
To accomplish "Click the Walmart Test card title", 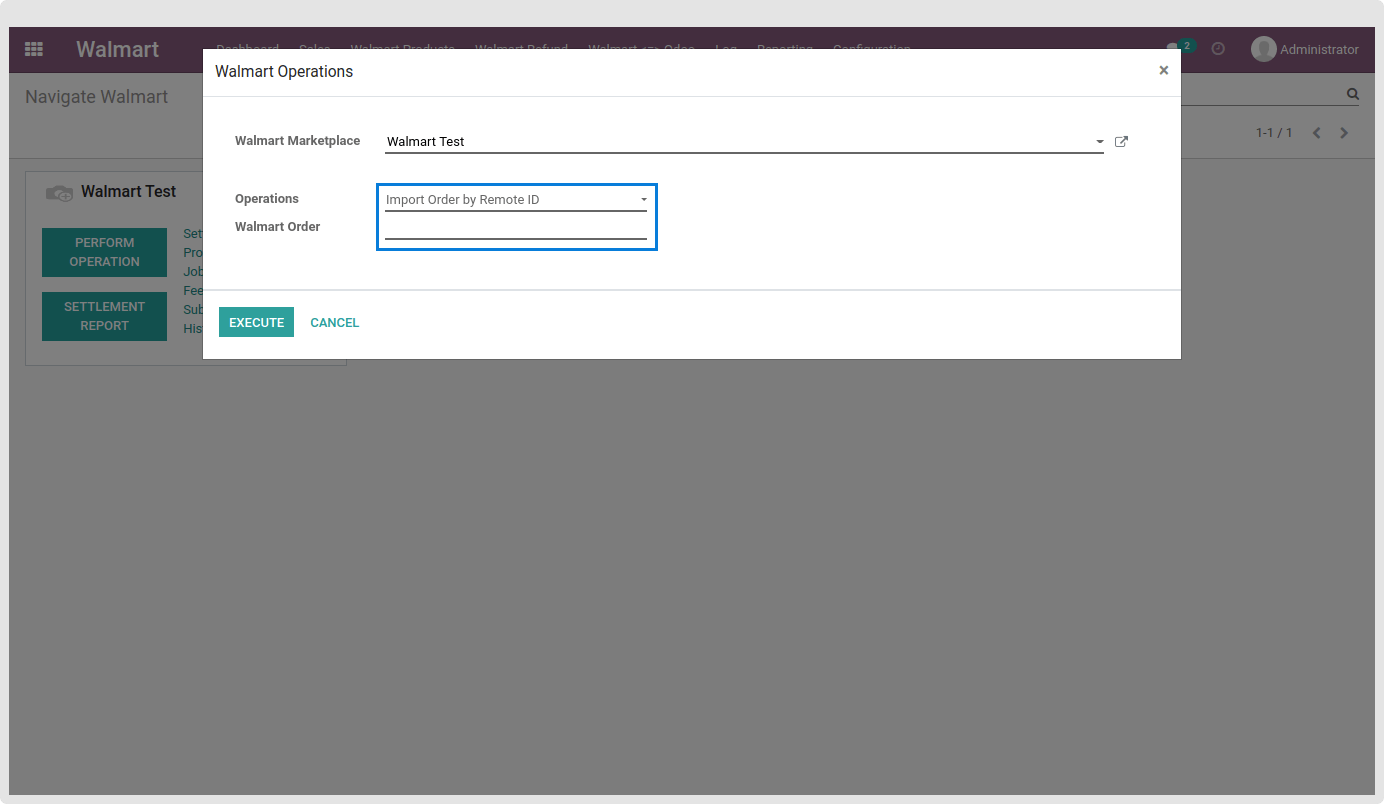I will click(128, 191).
